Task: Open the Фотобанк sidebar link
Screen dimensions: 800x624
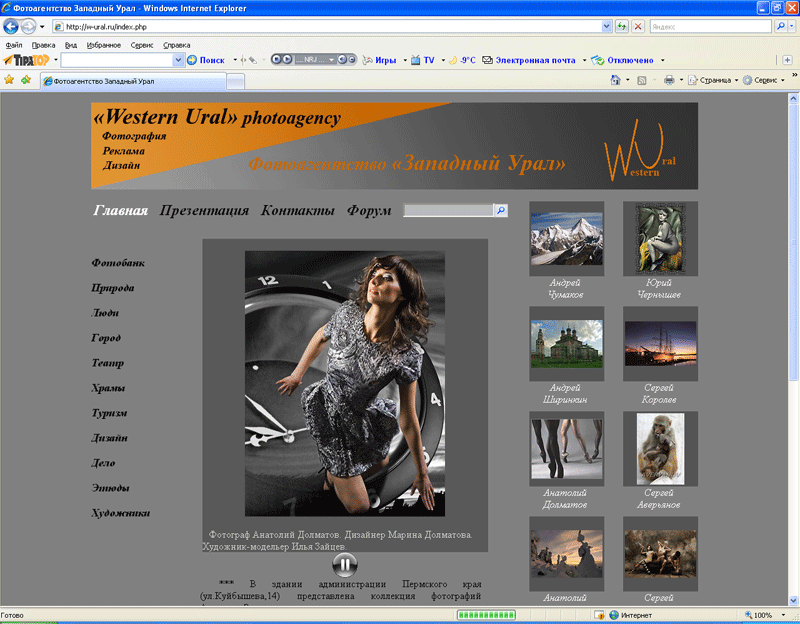Action: pos(118,263)
